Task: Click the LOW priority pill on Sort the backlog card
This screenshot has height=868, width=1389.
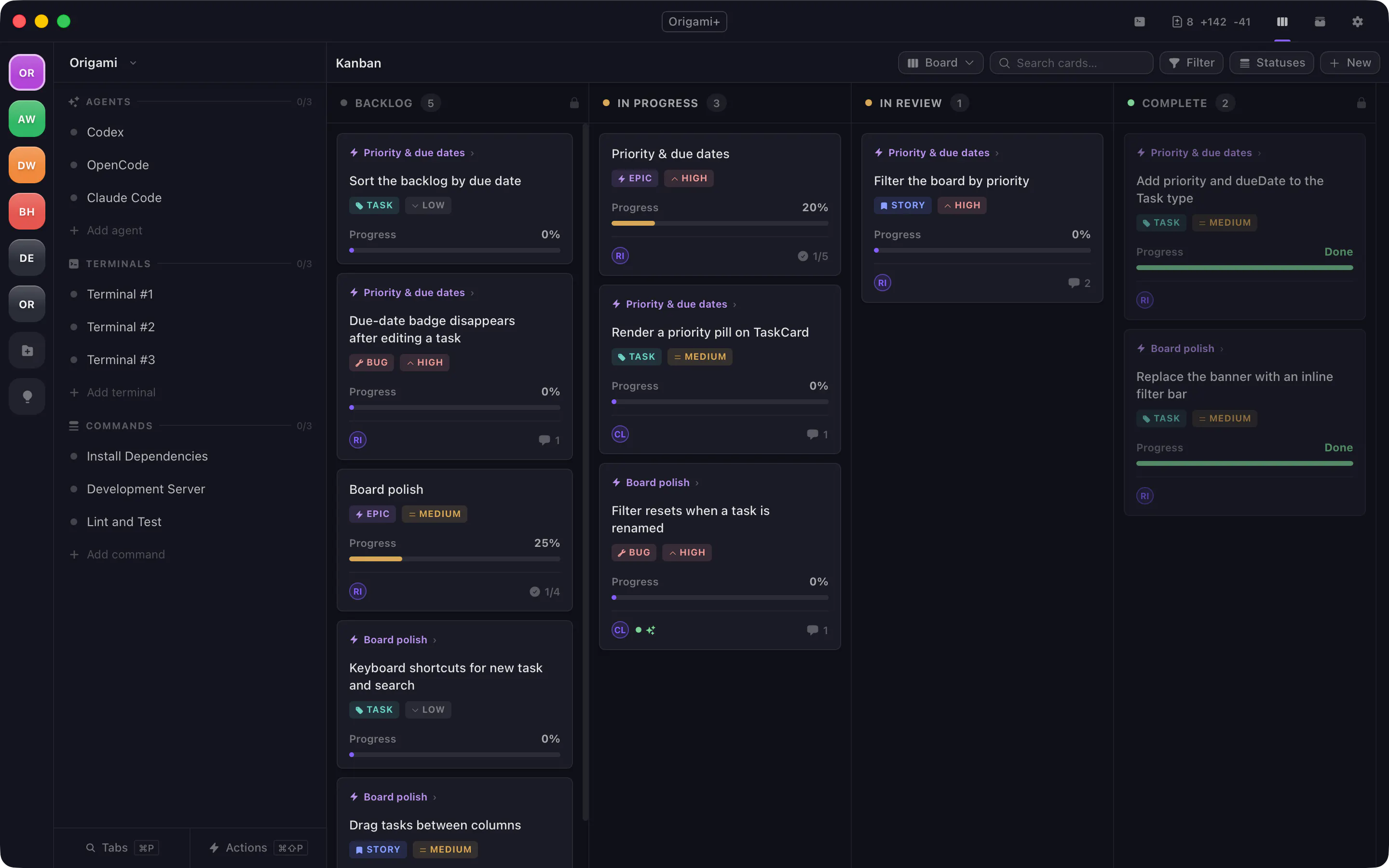Action: tap(428, 205)
